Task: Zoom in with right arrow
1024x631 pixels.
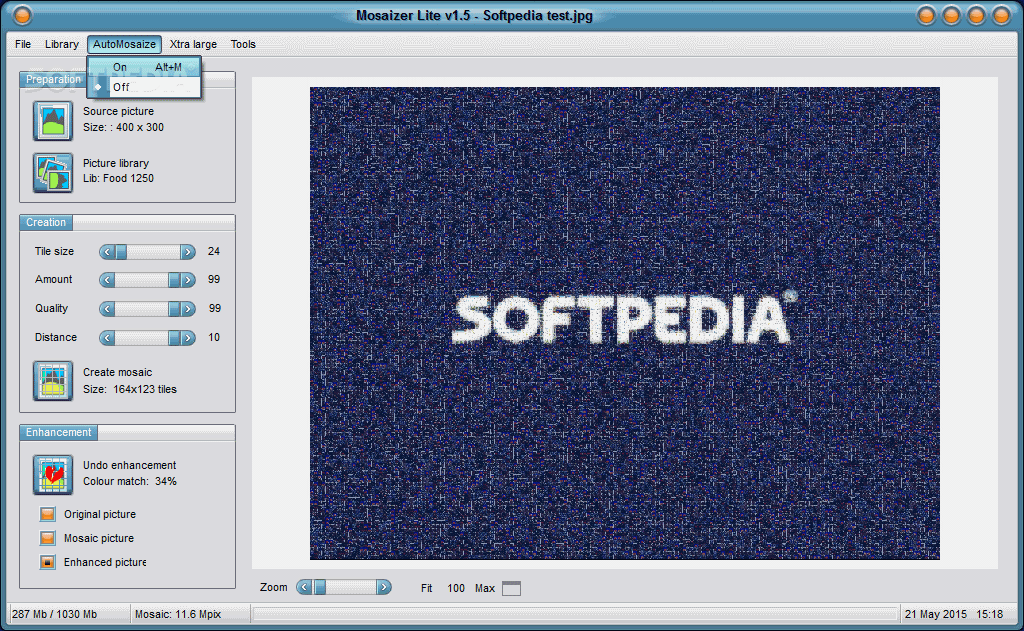Action: [x=384, y=587]
